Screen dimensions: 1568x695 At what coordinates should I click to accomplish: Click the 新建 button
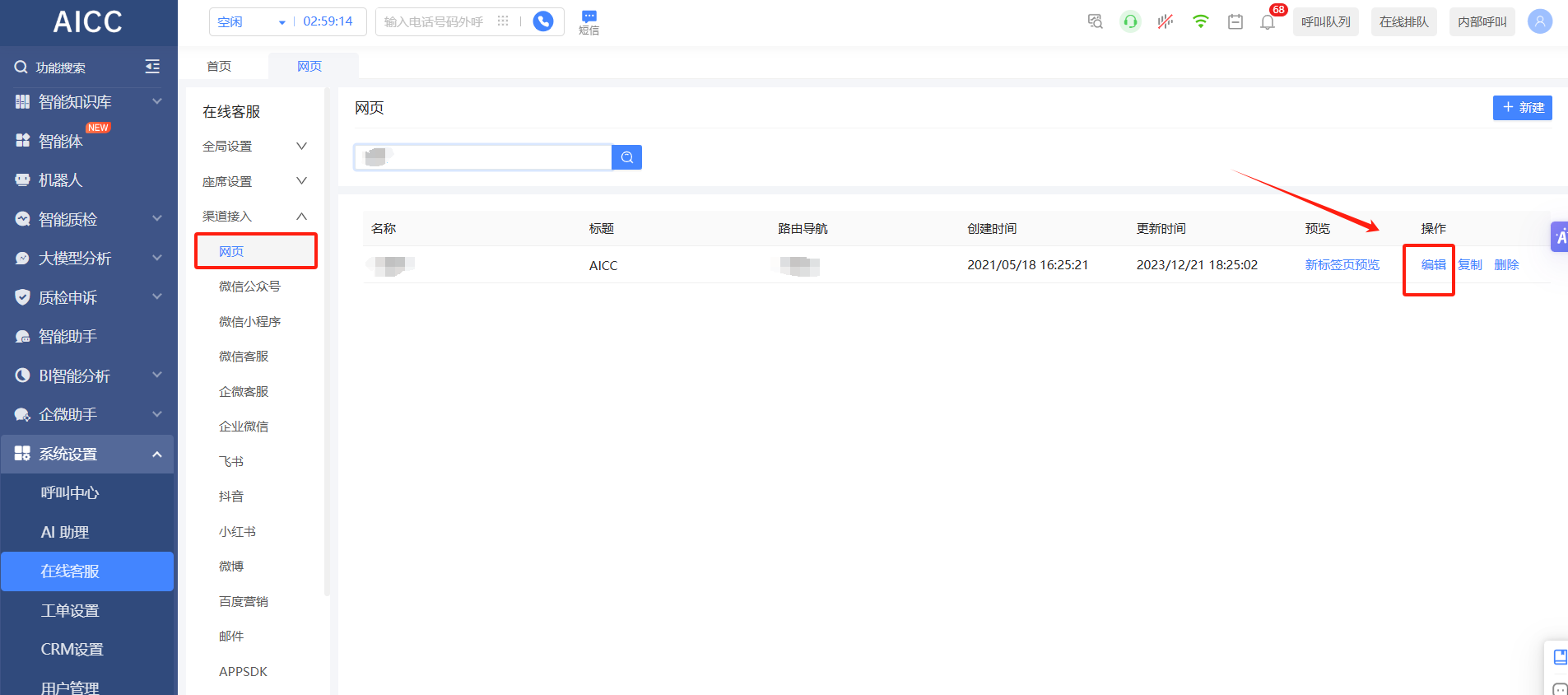click(1523, 108)
